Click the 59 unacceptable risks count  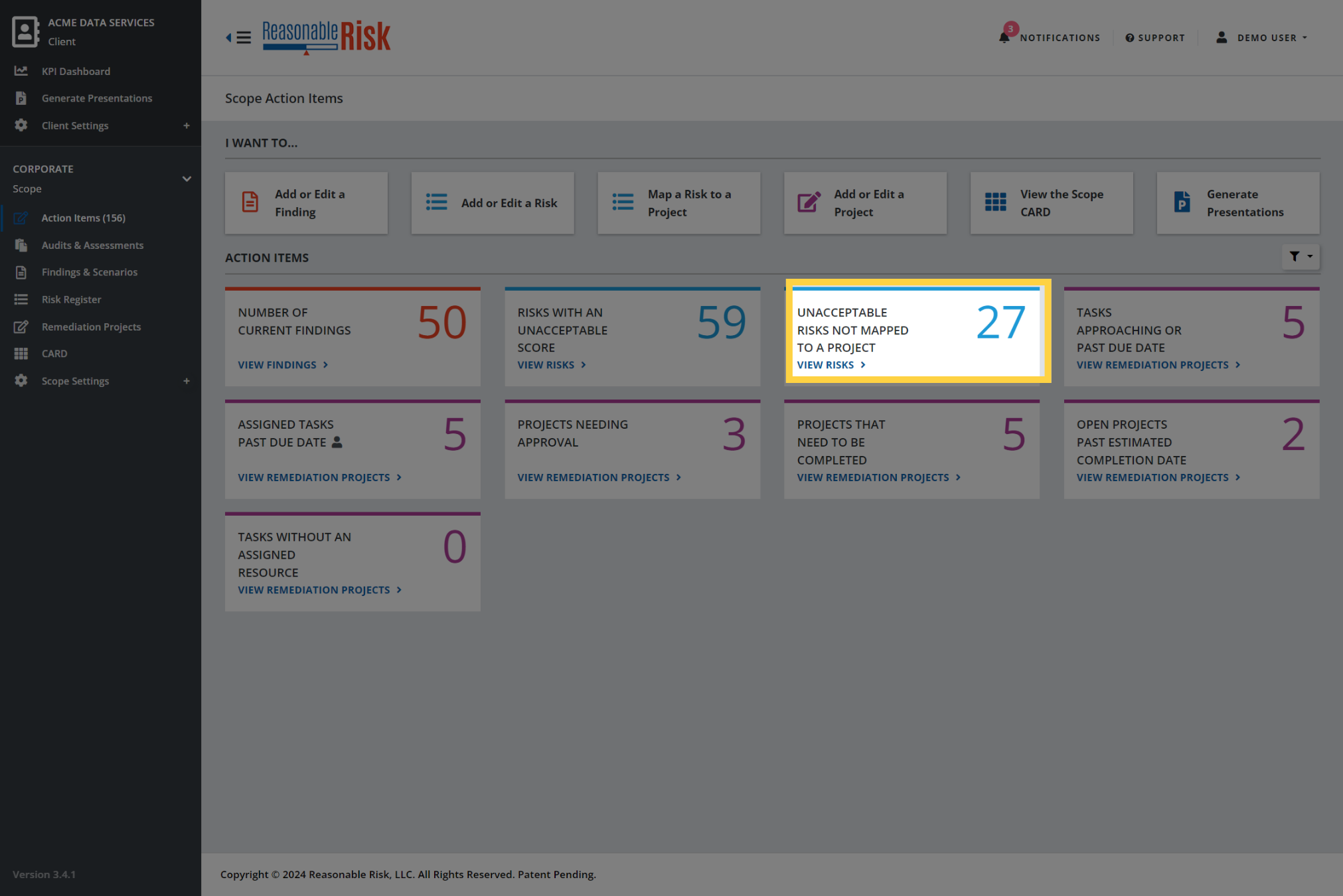pyautogui.click(x=722, y=323)
